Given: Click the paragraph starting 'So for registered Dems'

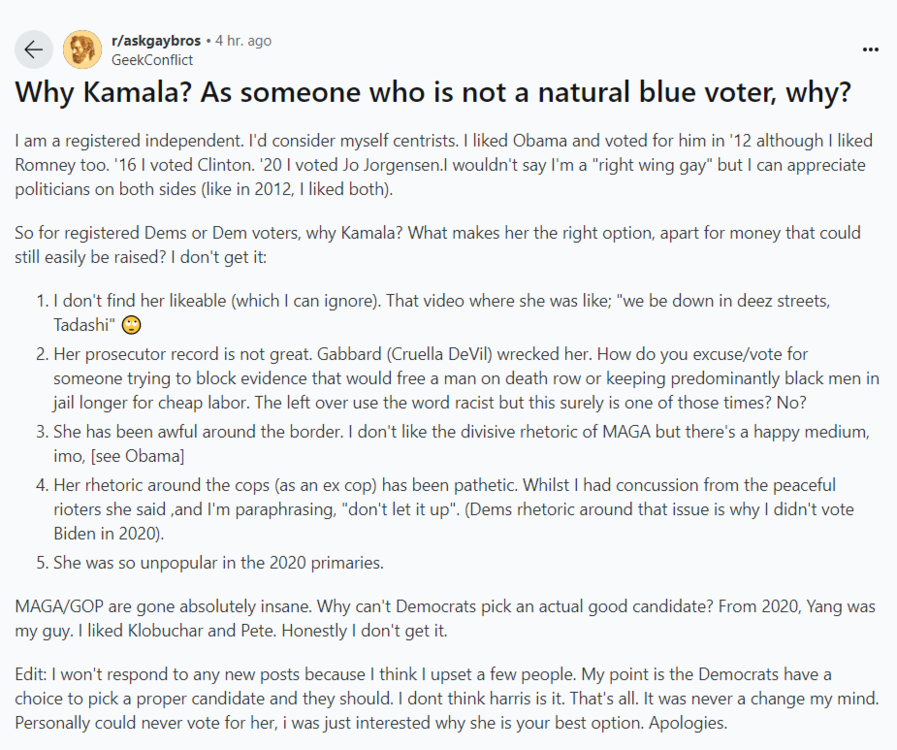Looking at the screenshot, I should pos(438,245).
